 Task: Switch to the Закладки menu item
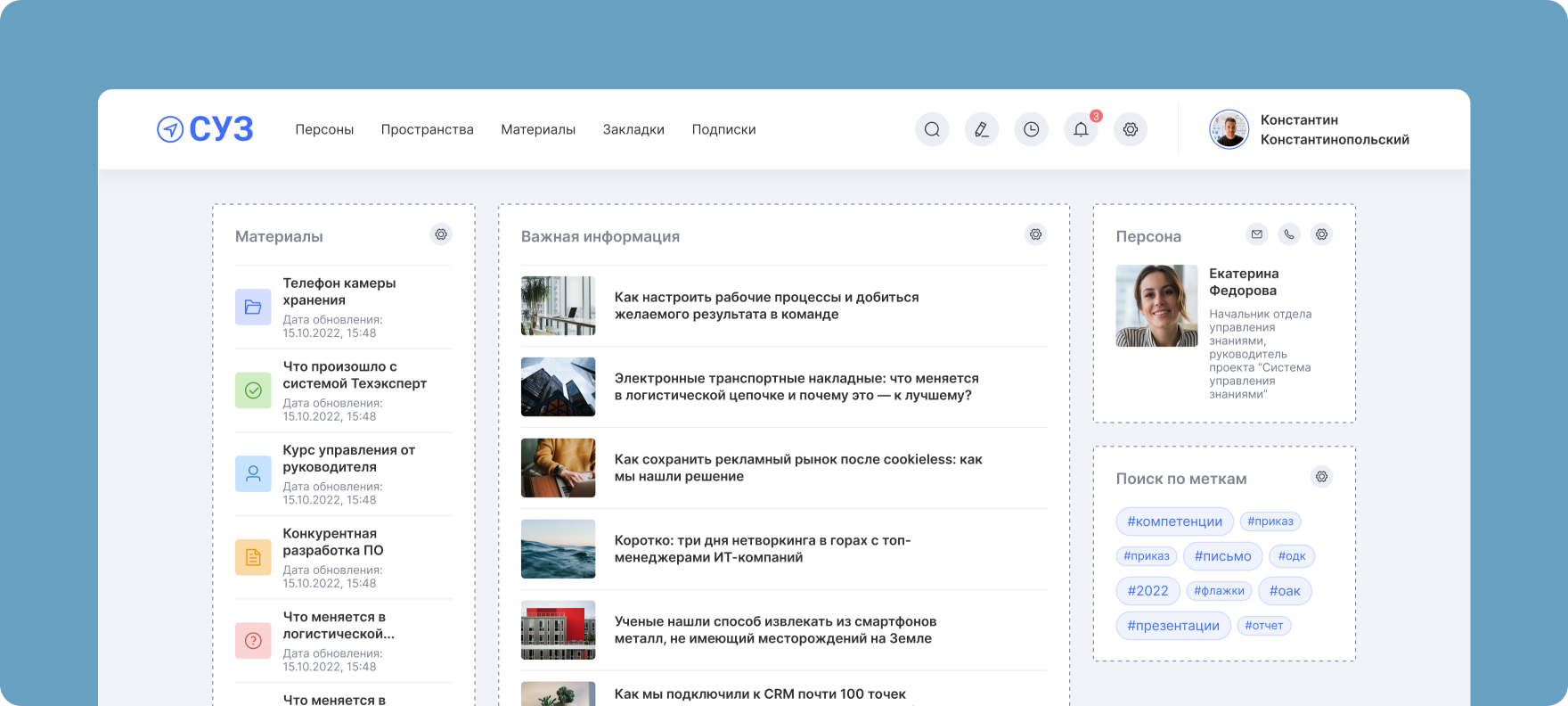(633, 129)
